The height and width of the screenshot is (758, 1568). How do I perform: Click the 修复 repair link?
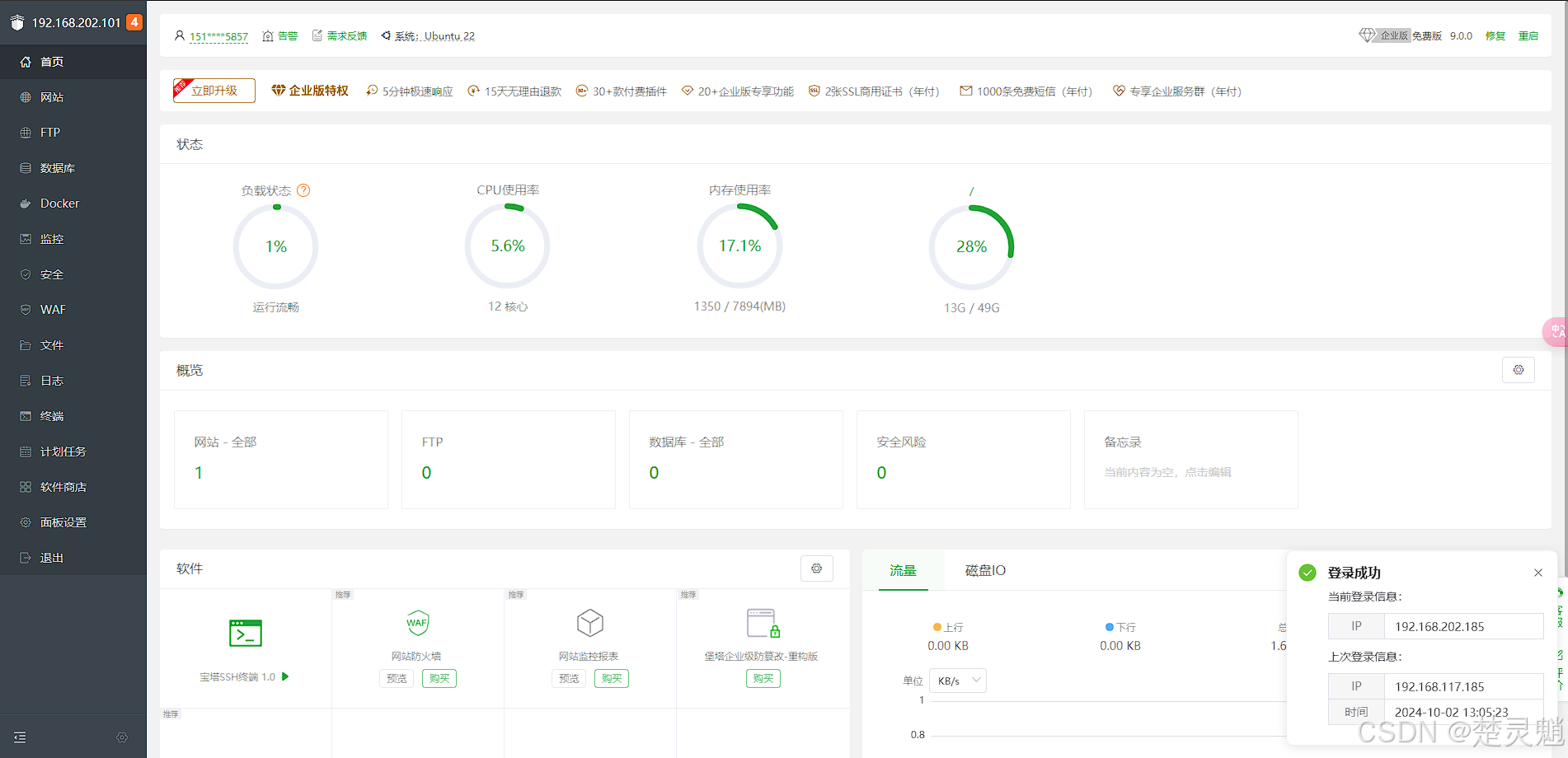coord(1495,36)
